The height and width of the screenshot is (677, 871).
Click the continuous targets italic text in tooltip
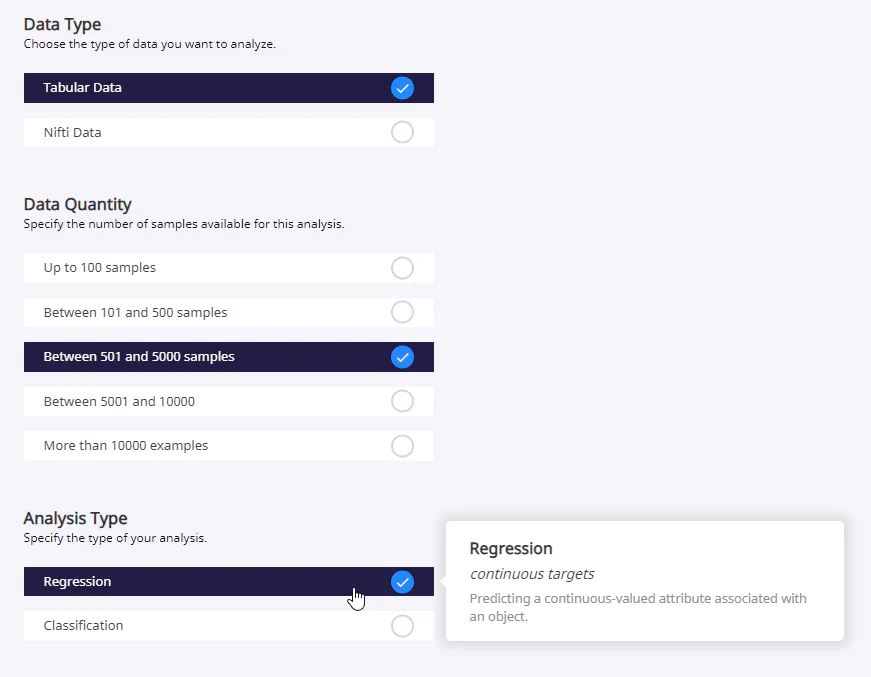[x=532, y=574]
